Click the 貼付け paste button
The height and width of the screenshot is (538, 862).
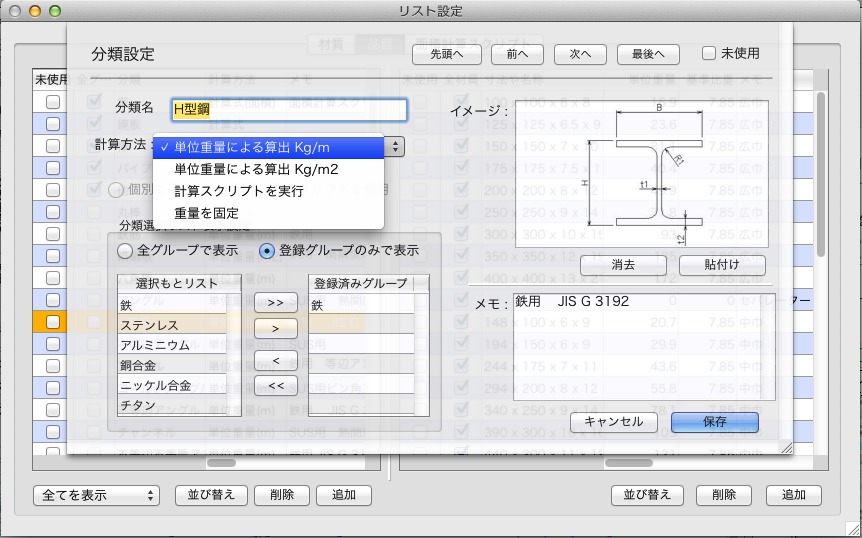point(722,266)
